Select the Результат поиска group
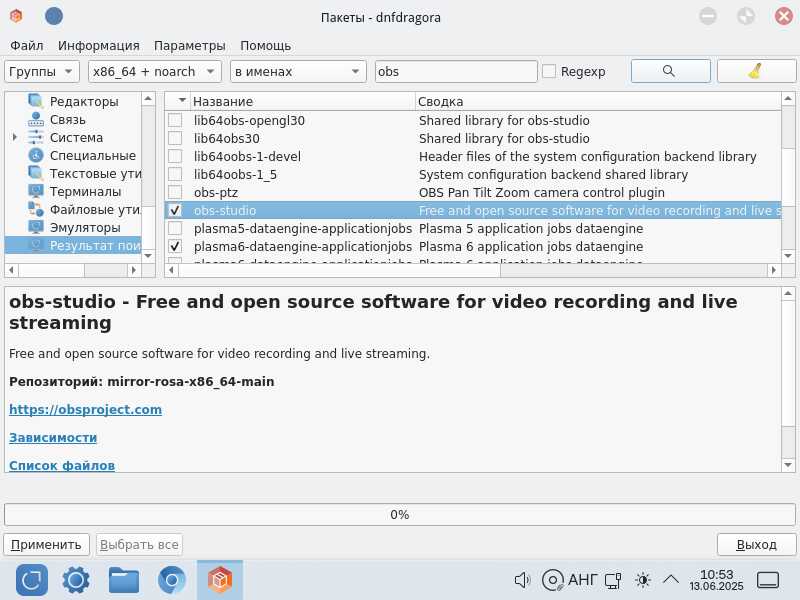The height and width of the screenshot is (600, 800). (x=72, y=245)
